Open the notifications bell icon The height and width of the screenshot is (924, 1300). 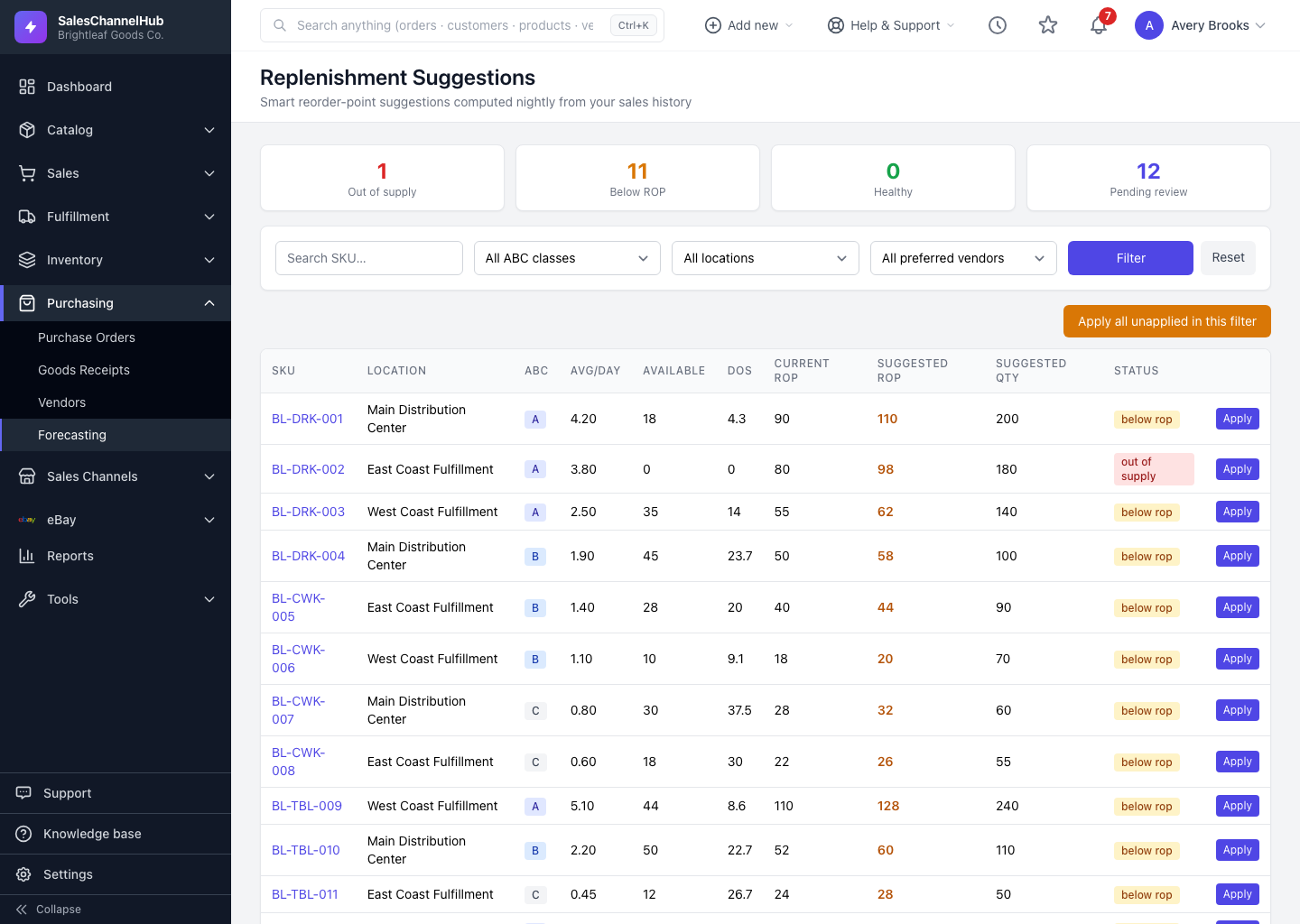[x=1098, y=25]
